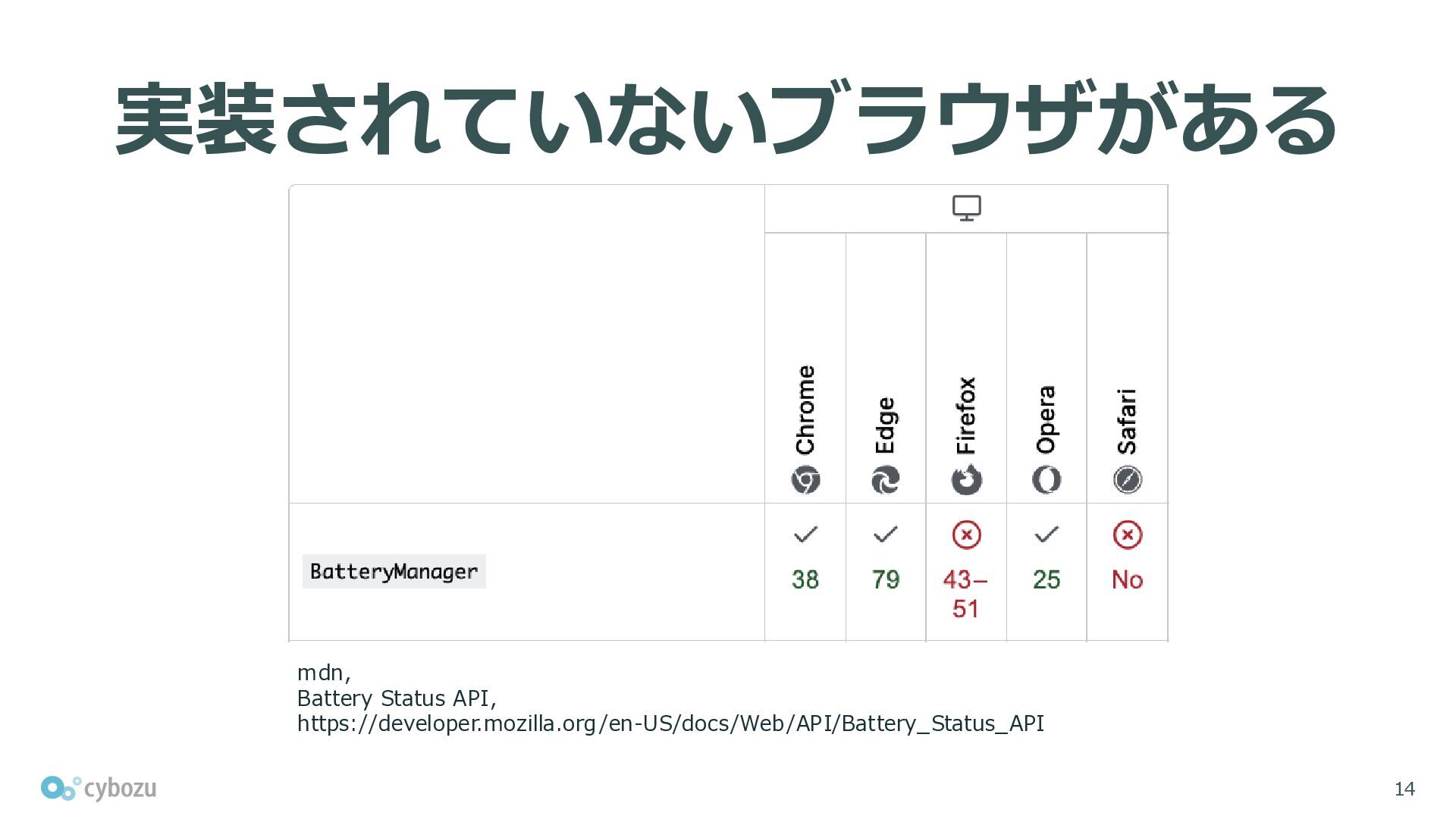The image size is (1456, 819).
Task: Click the cybozu logo in footer
Action: pyautogui.click(x=99, y=789)
